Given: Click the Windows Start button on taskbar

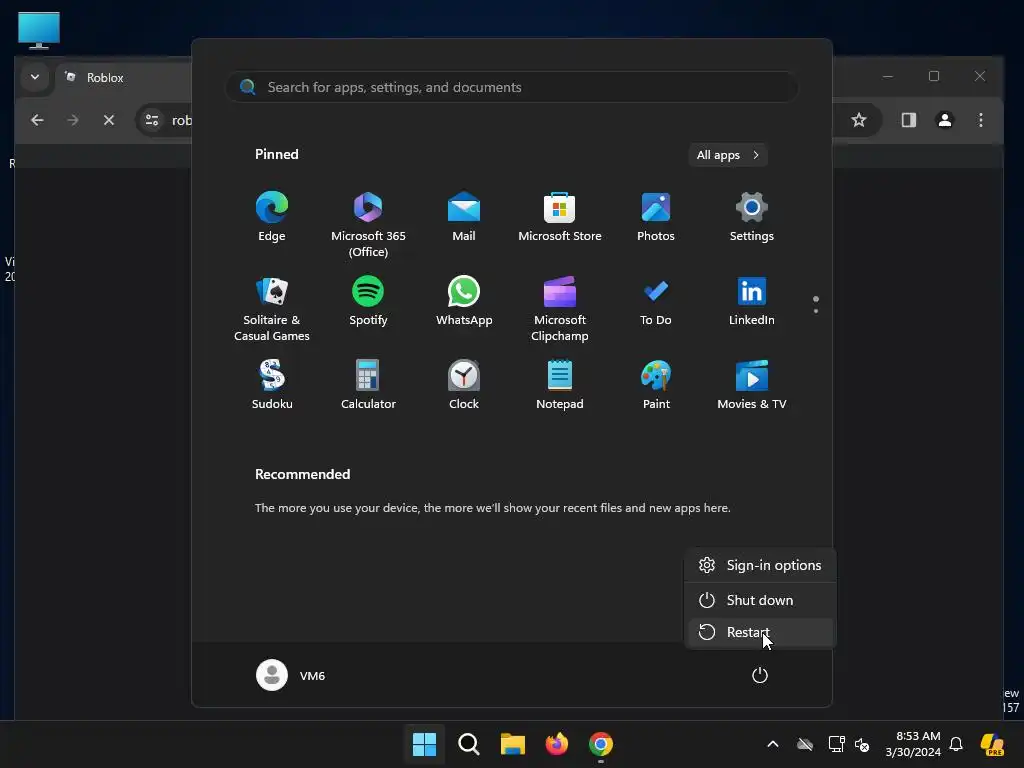Looking at the screenshot, I should (x=424, y=744).
